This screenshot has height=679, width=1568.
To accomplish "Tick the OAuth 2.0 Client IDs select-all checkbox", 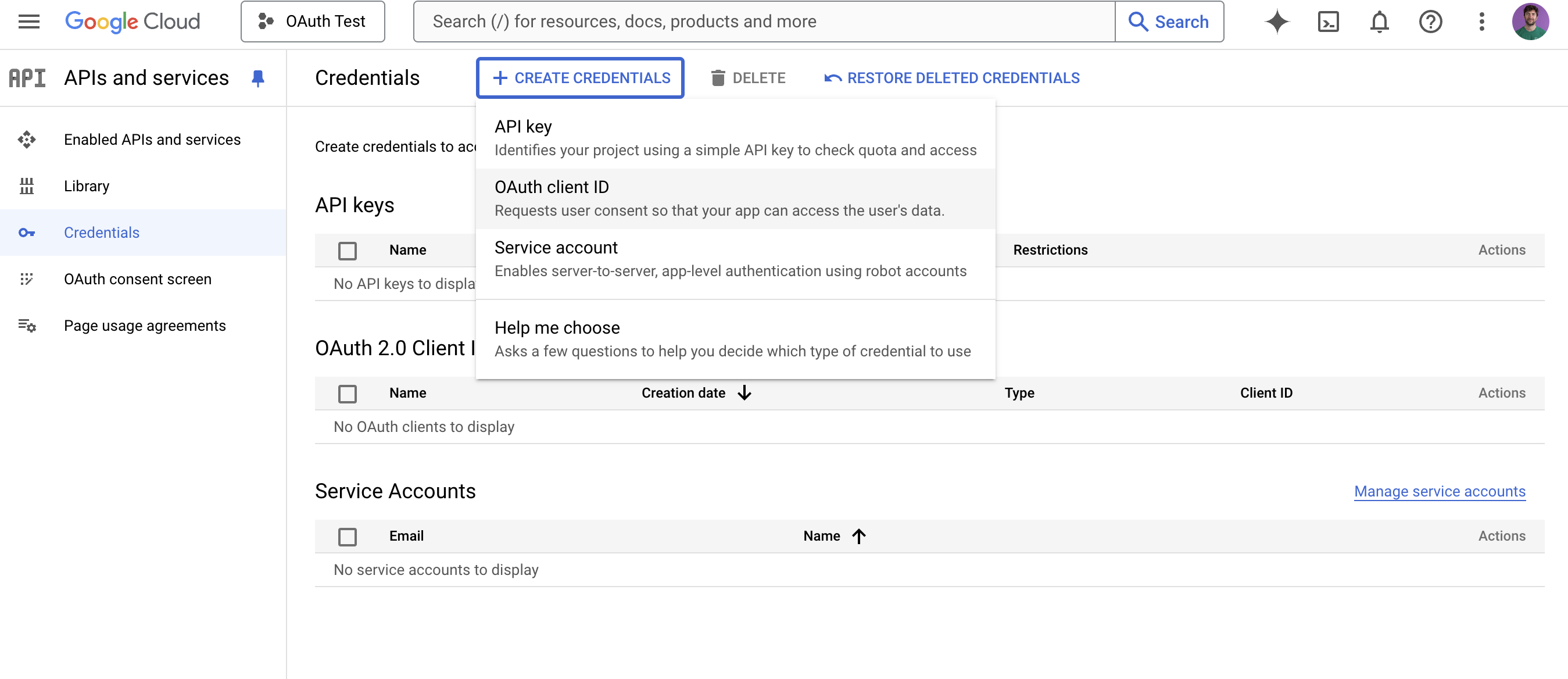I will click(x=348, y=394).
